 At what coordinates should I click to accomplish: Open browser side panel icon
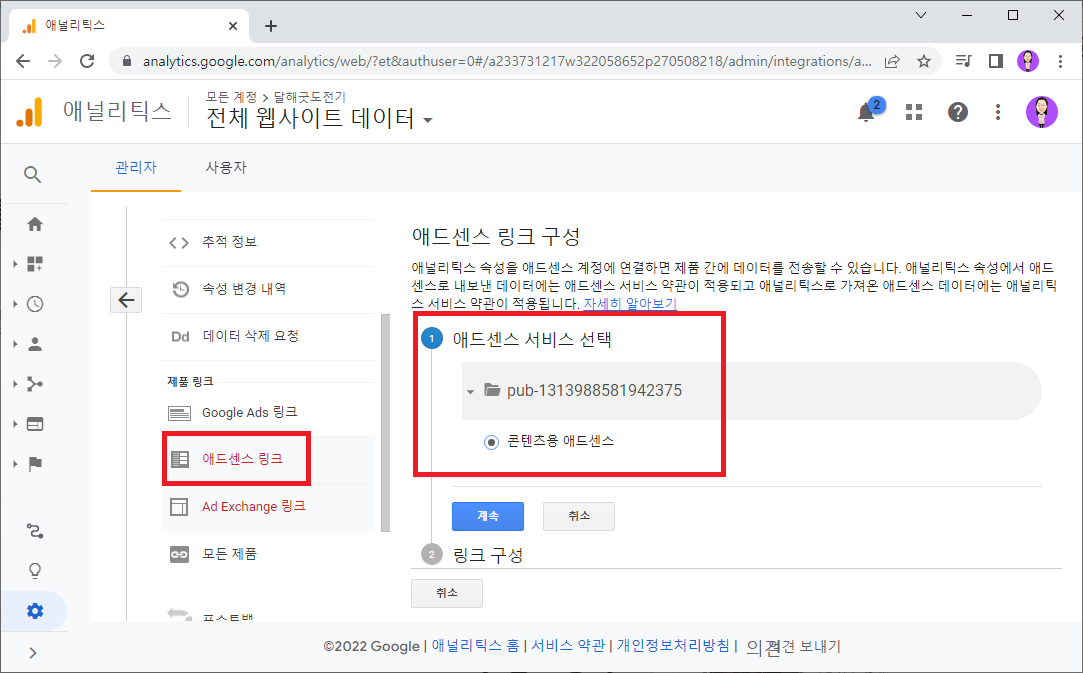click(995, 61)
